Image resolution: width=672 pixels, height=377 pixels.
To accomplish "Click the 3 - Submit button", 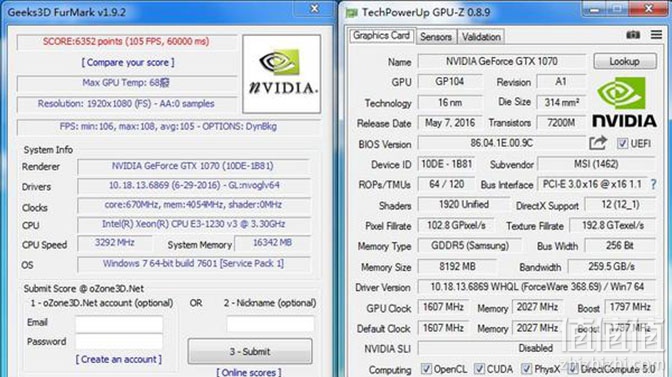I will pos(250,351).
